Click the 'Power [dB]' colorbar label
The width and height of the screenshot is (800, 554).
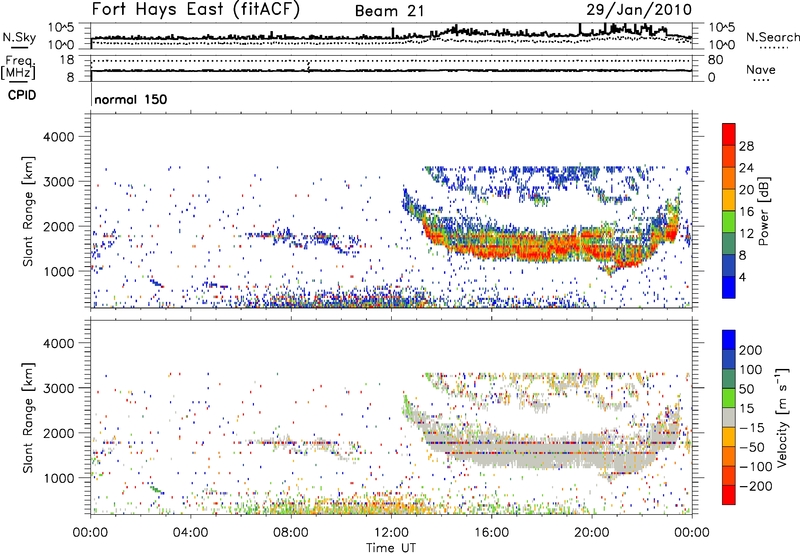coord(764,211)
